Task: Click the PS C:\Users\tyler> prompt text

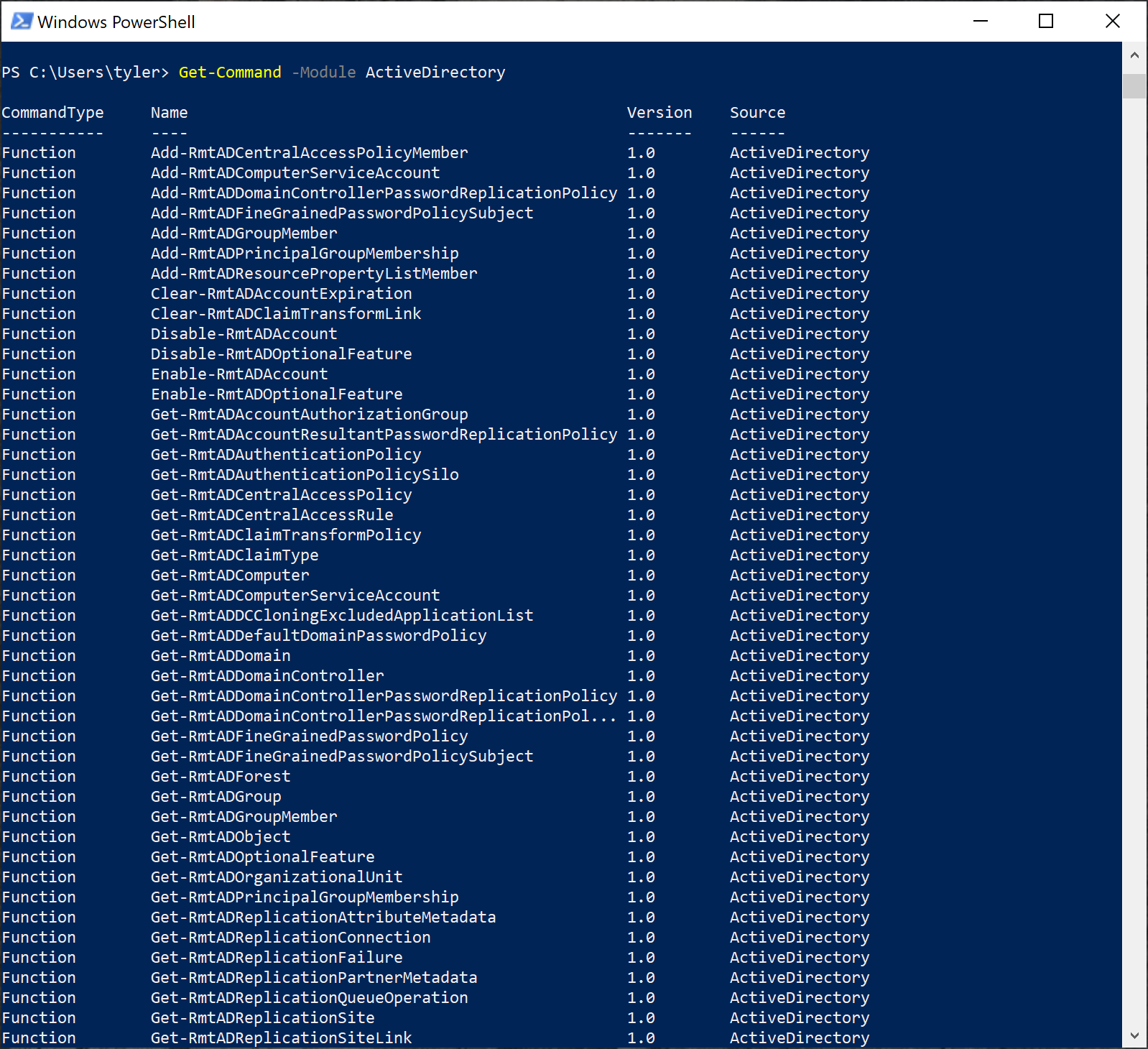Action: click(x=85, y=72)
